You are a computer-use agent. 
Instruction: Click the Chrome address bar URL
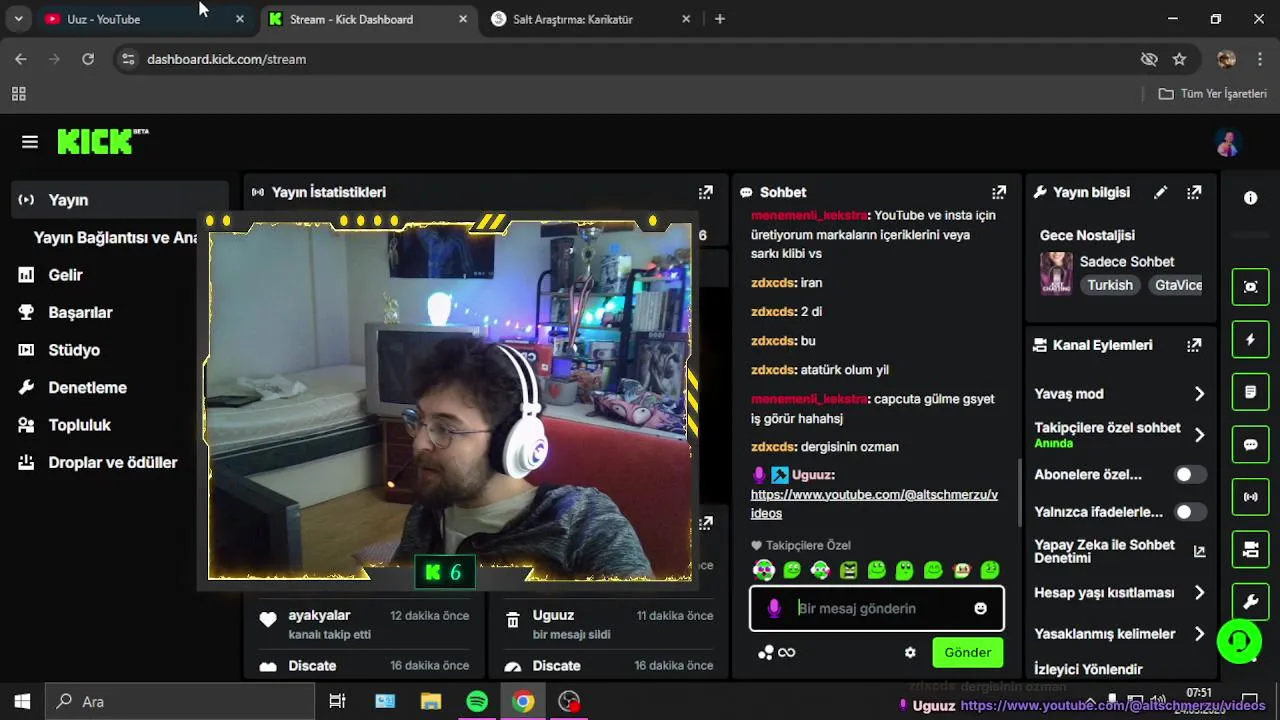pos(226,59)
